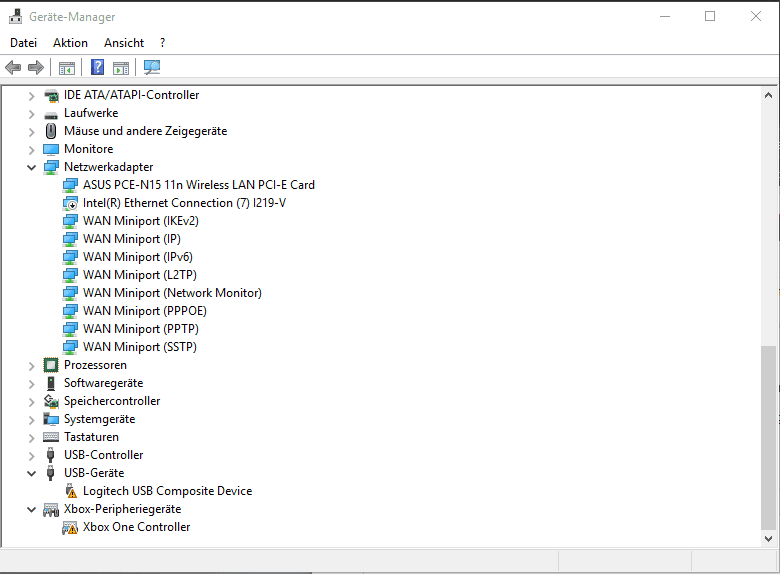Expand the Laufwerke node
780x574 pixels.
31,114
